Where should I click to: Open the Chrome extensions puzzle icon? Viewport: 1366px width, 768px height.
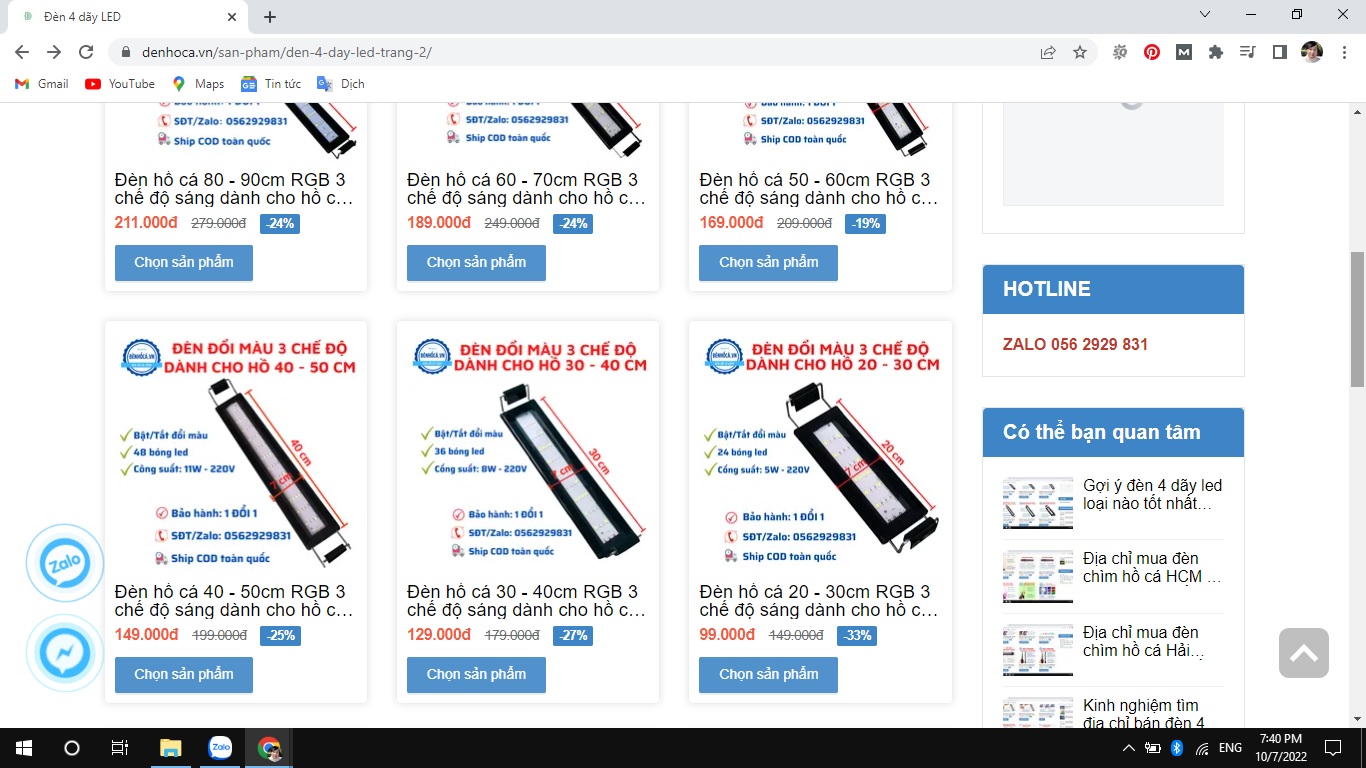pyautogui.click(x=1216, y=53)
